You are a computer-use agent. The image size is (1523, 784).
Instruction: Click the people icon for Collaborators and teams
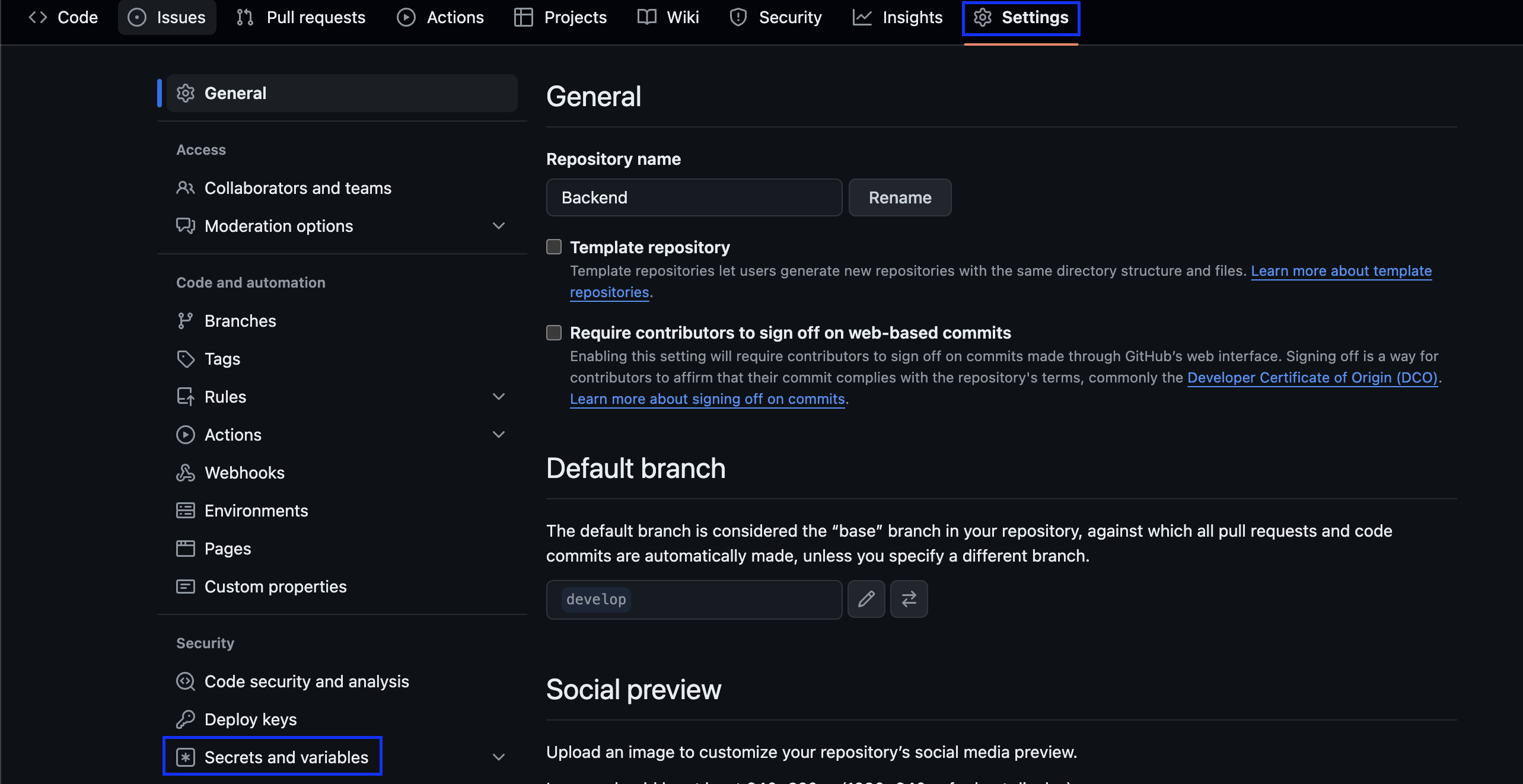click(x=186, y=188)
